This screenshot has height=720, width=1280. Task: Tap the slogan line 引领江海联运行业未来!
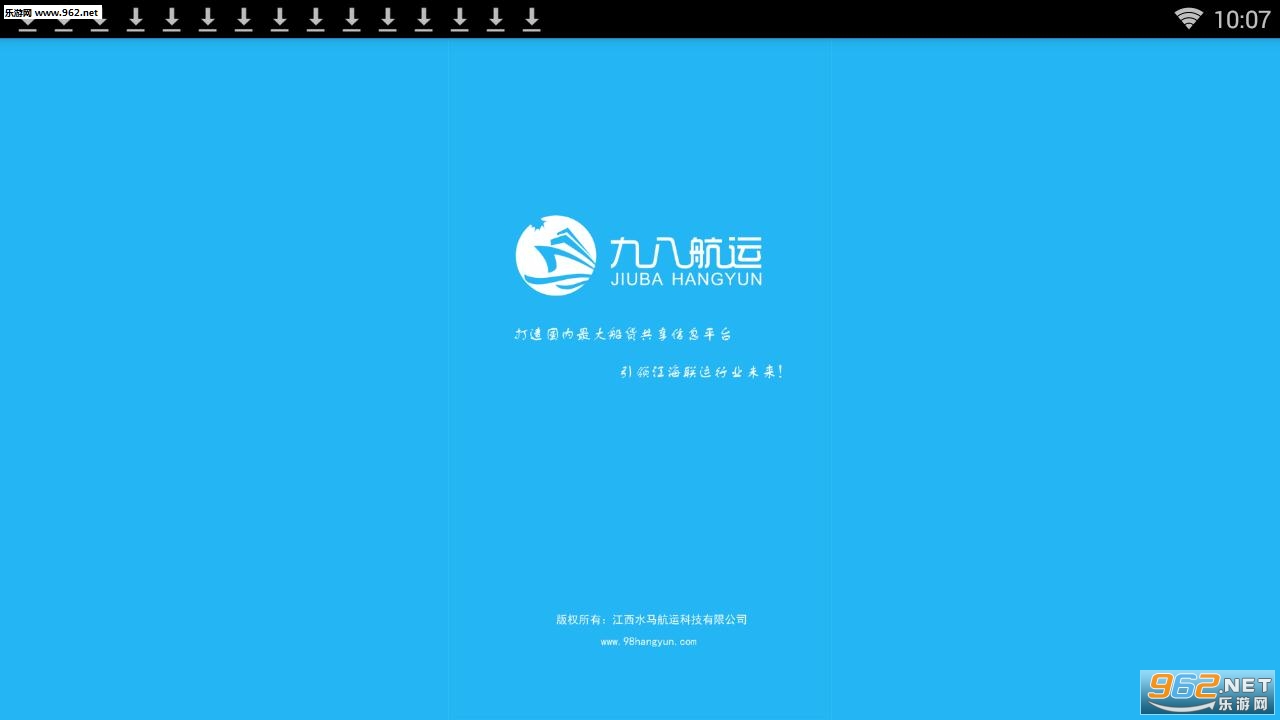coord(701,372)
